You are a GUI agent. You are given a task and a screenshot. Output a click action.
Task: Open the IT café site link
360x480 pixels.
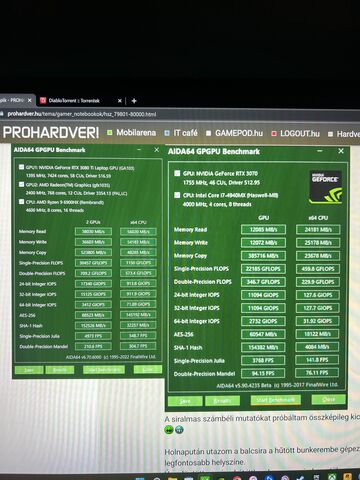[x=185, y=133]
